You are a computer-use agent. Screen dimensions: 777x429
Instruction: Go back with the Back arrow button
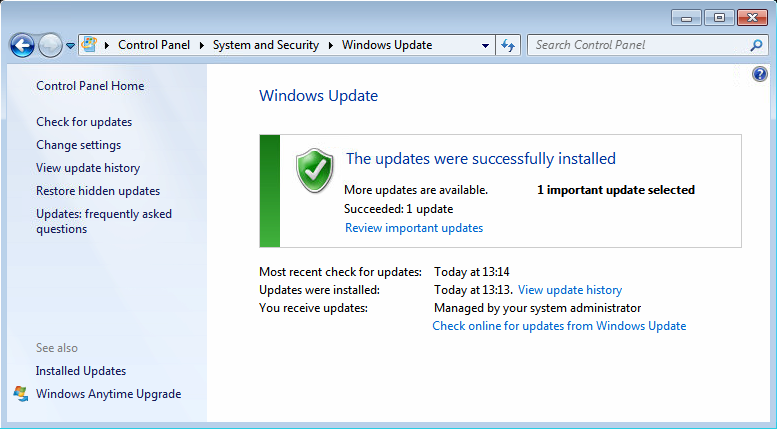coord(22,46)
